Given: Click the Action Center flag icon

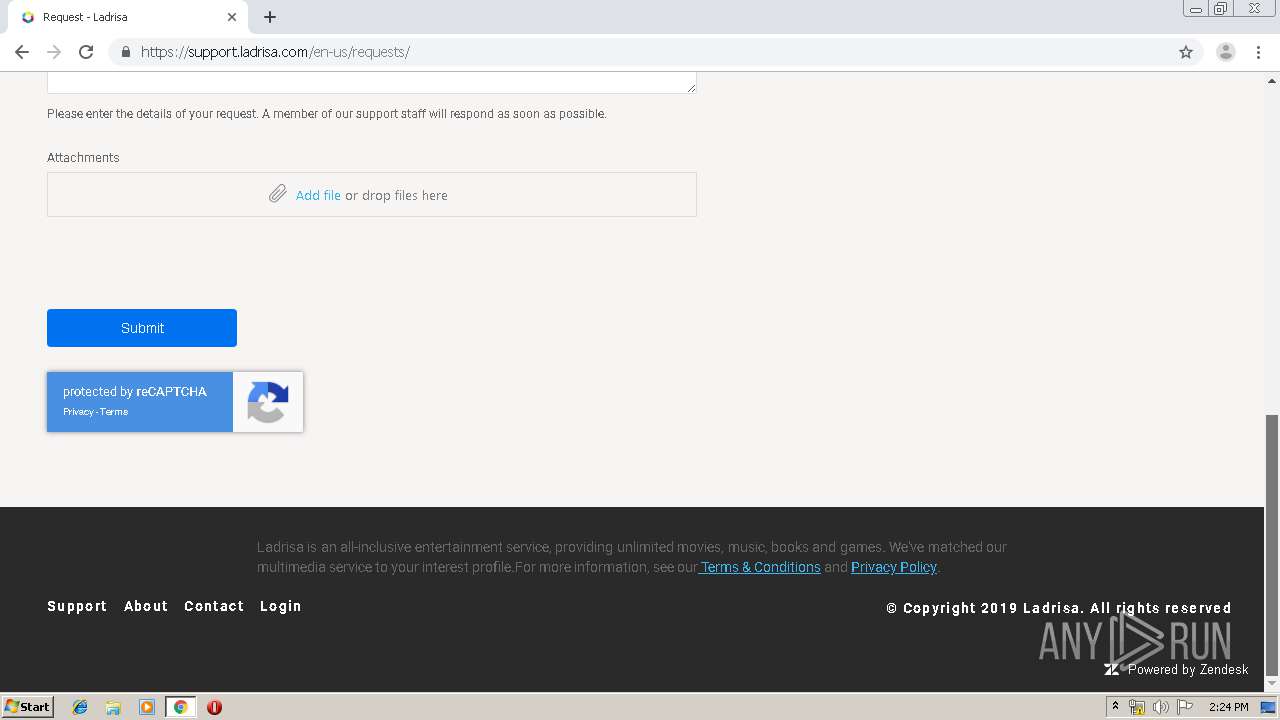Looking at the screenshot, I should point(1185,707).
